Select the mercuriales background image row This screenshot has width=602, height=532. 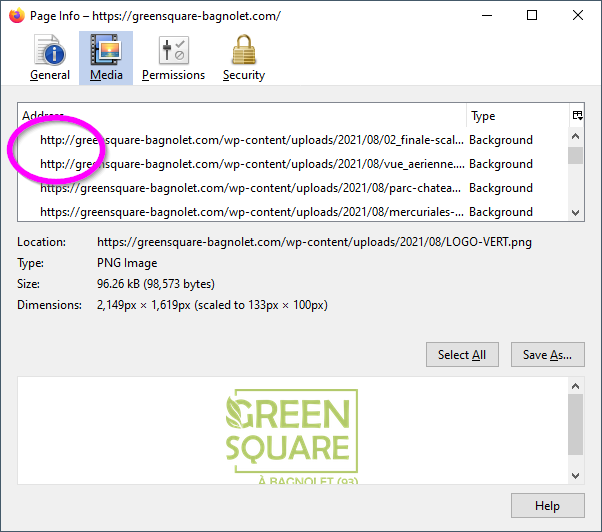coord(252,212)
